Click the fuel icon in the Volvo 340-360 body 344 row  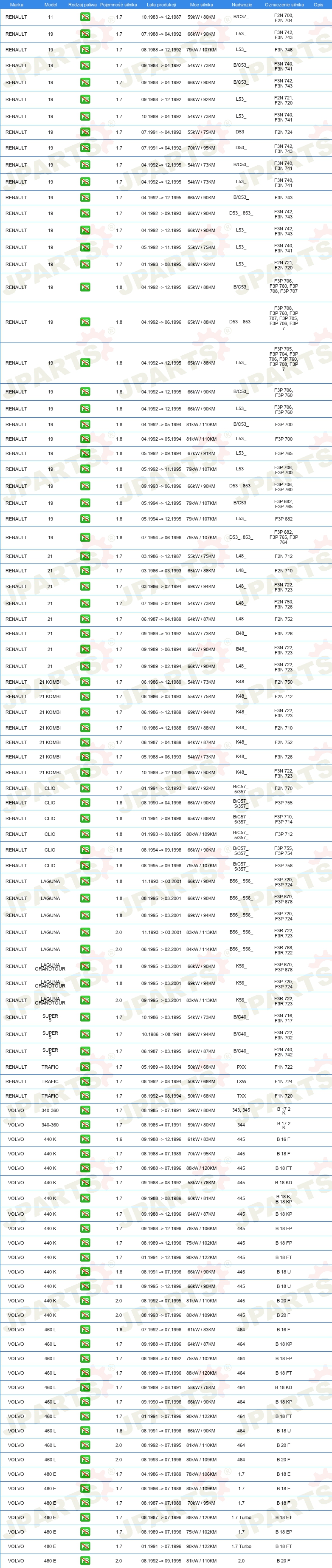85,1125
